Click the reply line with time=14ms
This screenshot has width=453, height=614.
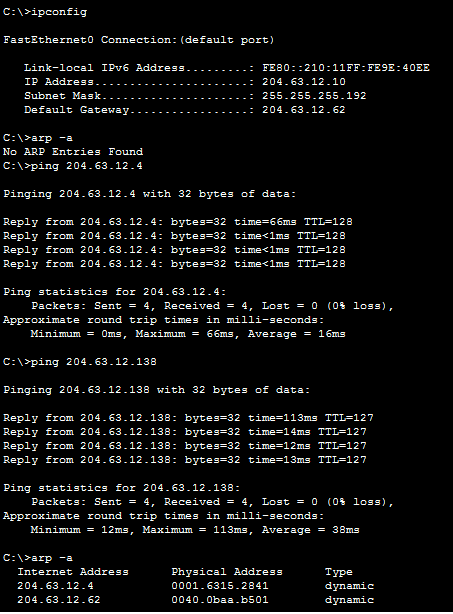pos(185,432)
